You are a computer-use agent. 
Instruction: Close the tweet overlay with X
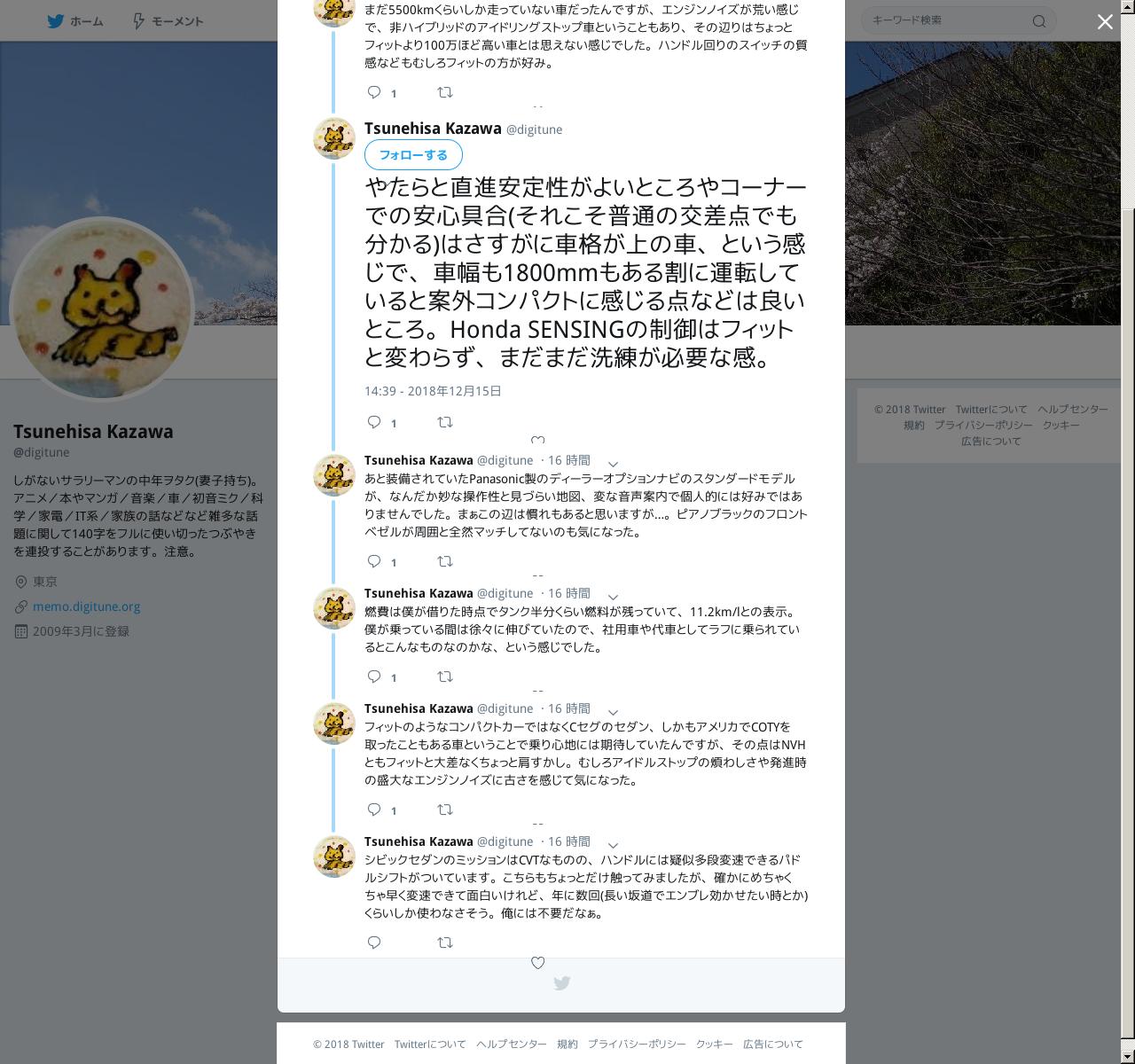[1105, 22]
